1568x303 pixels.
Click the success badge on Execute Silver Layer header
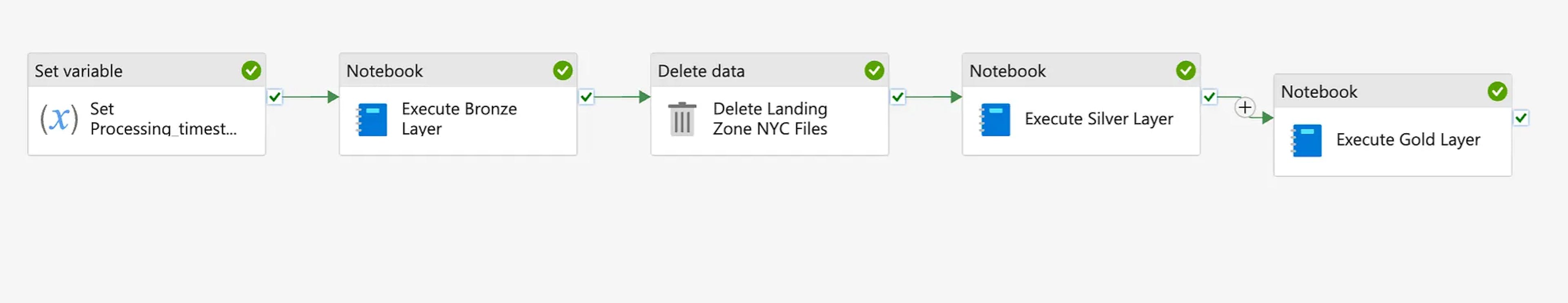pyautogui.click(x=1186, y=71)
